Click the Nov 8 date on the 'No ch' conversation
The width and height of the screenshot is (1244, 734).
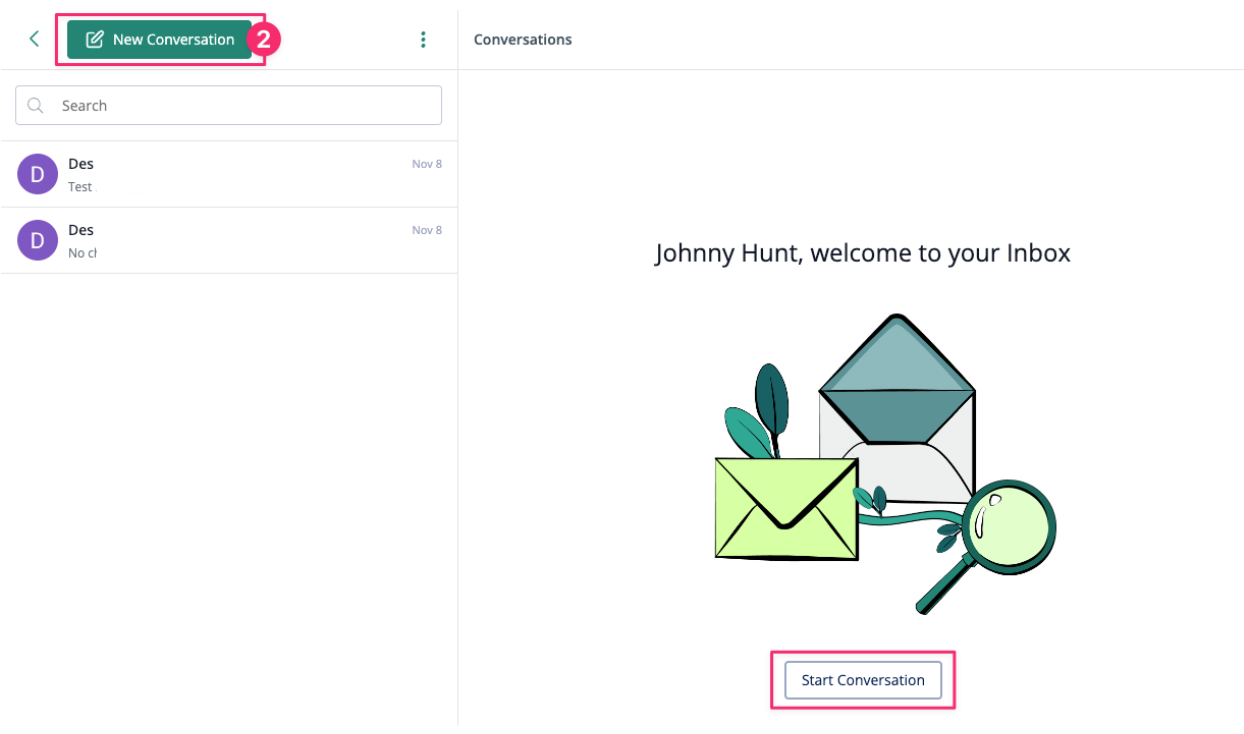pyautogui.click(x=427, y=230)
